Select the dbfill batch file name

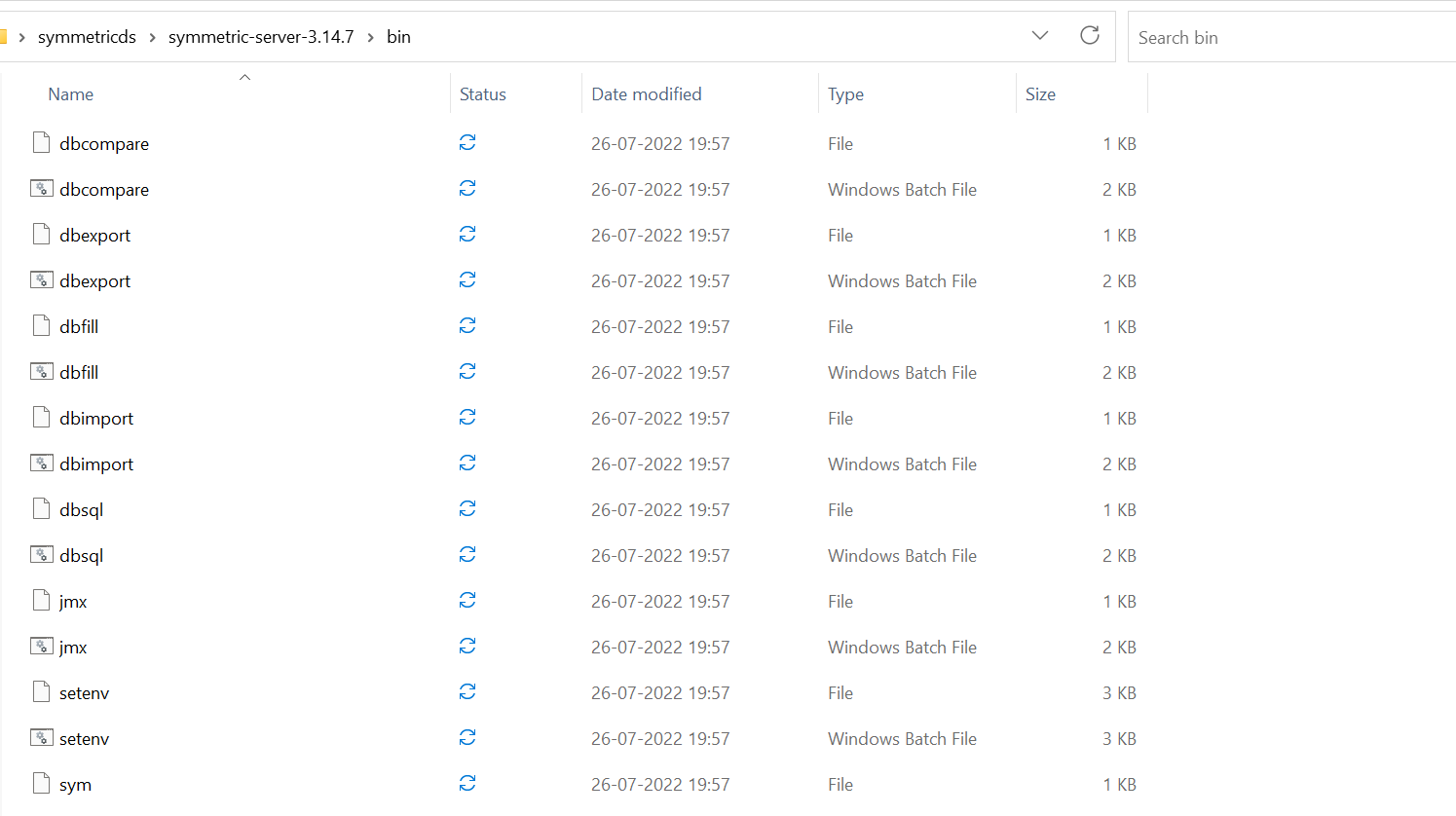[79, 373]
